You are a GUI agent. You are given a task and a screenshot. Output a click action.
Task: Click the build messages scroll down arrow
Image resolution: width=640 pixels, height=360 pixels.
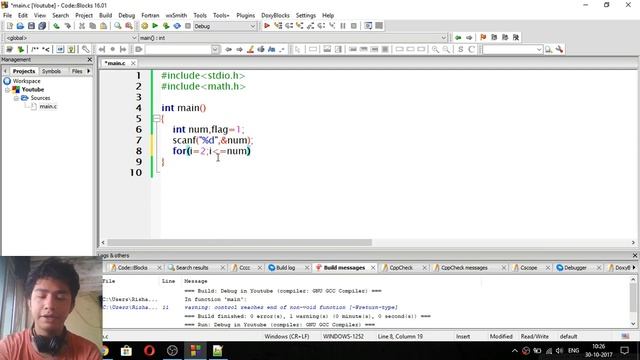click(x=633, y=324)
